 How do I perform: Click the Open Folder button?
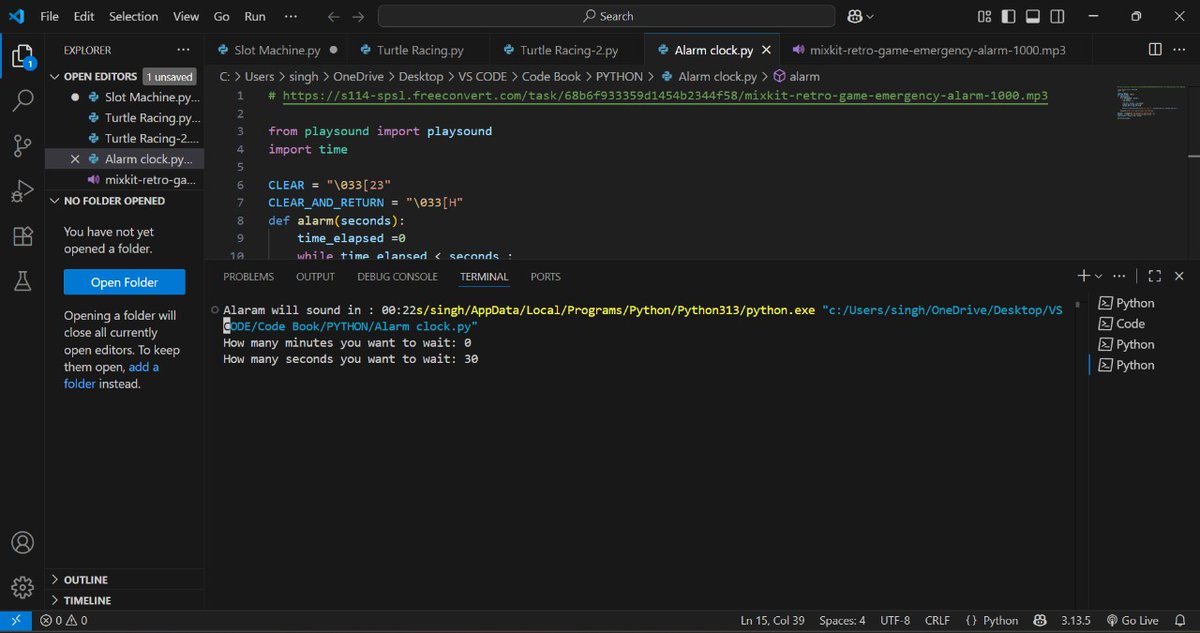tap(124, 282)
